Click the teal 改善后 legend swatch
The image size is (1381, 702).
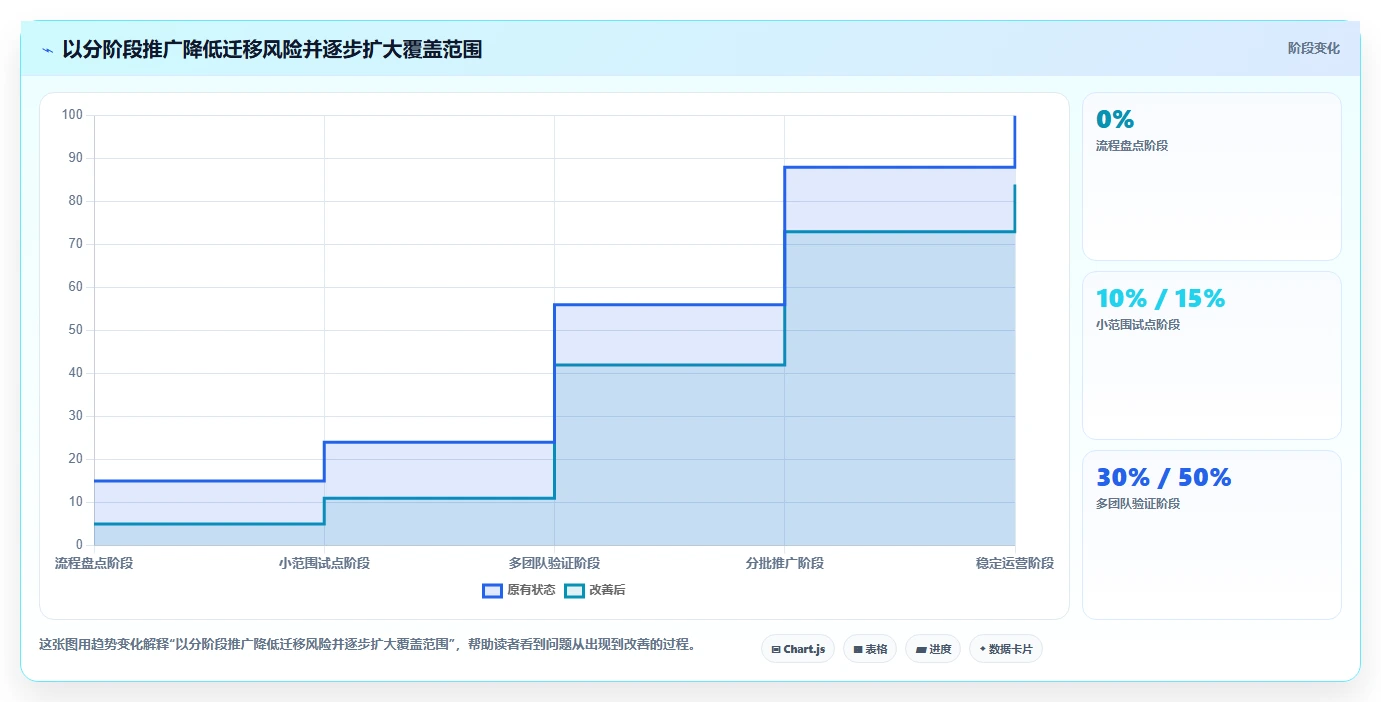[x=574, y=590]
